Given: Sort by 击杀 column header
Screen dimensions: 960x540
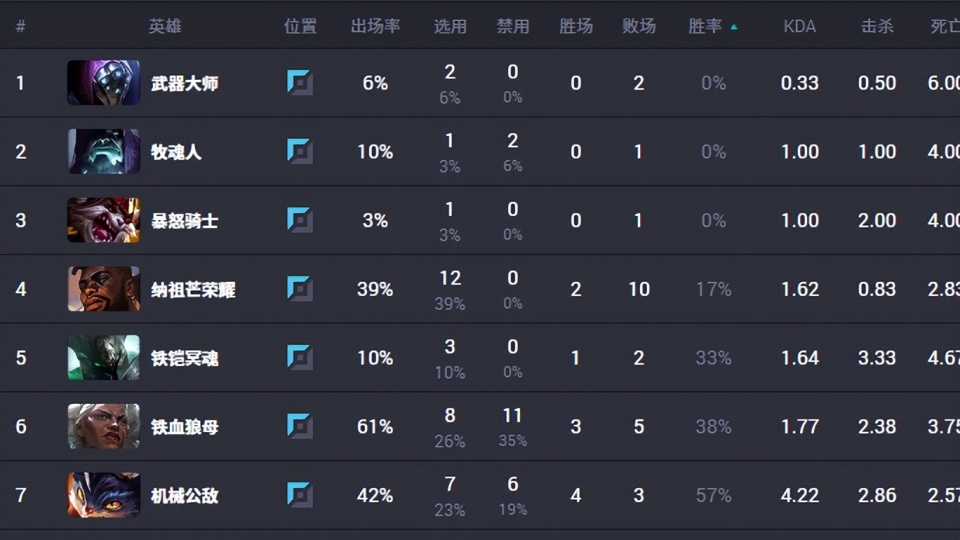Looking at the screenshot, I should tap(877, 26).
